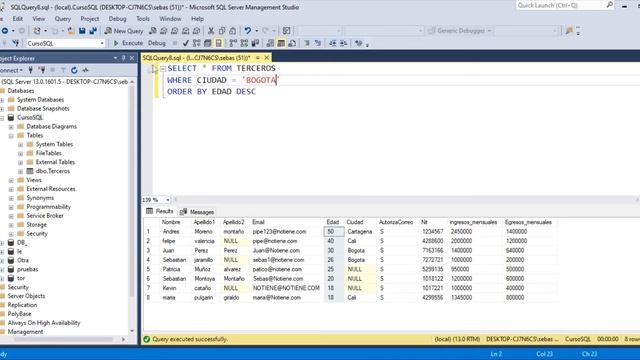Collapse the SELECT statement outline box

pos(163,69)
